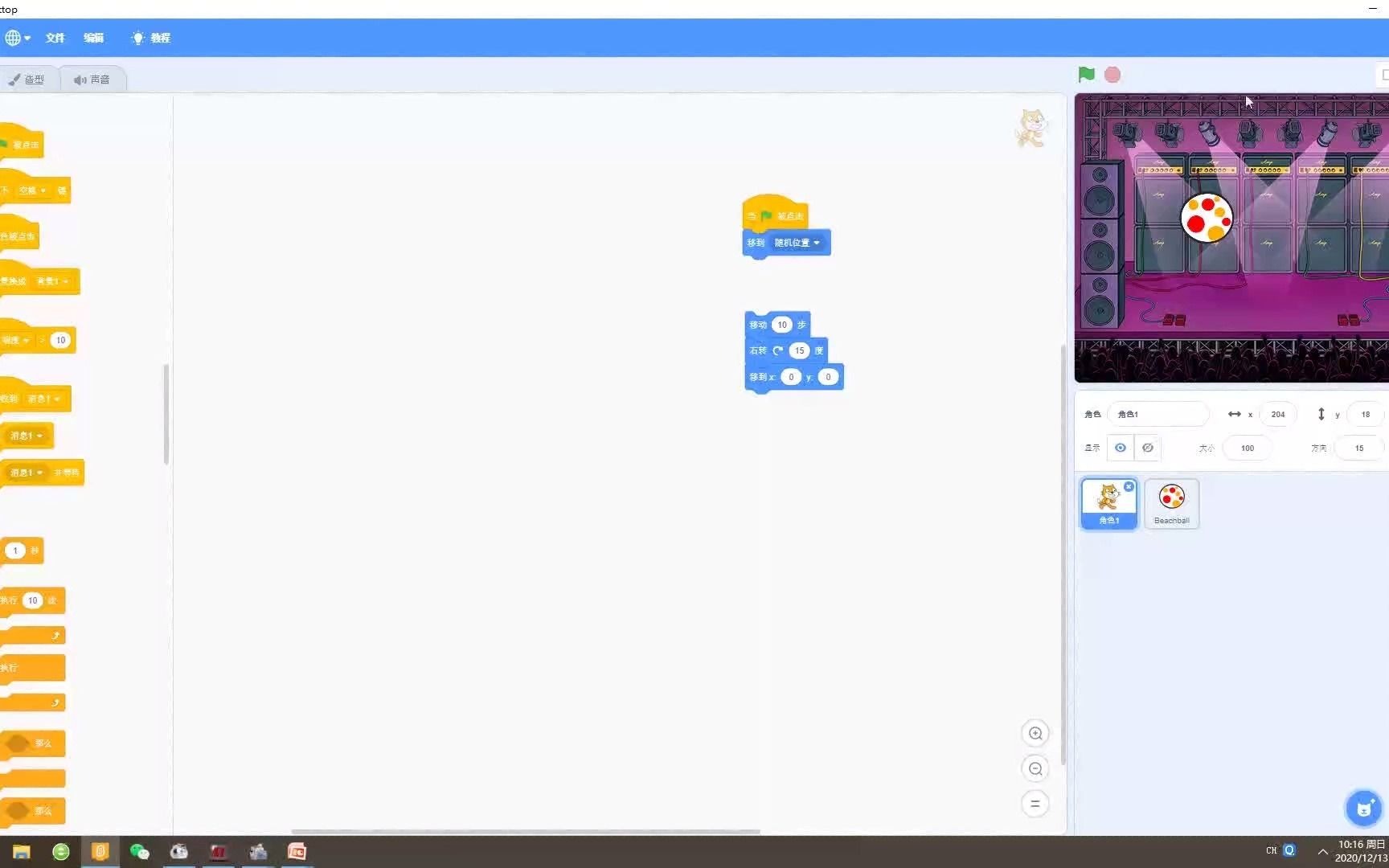
Task: Show the sprite with the eye icon
Action: click(x=1120, y=448)
